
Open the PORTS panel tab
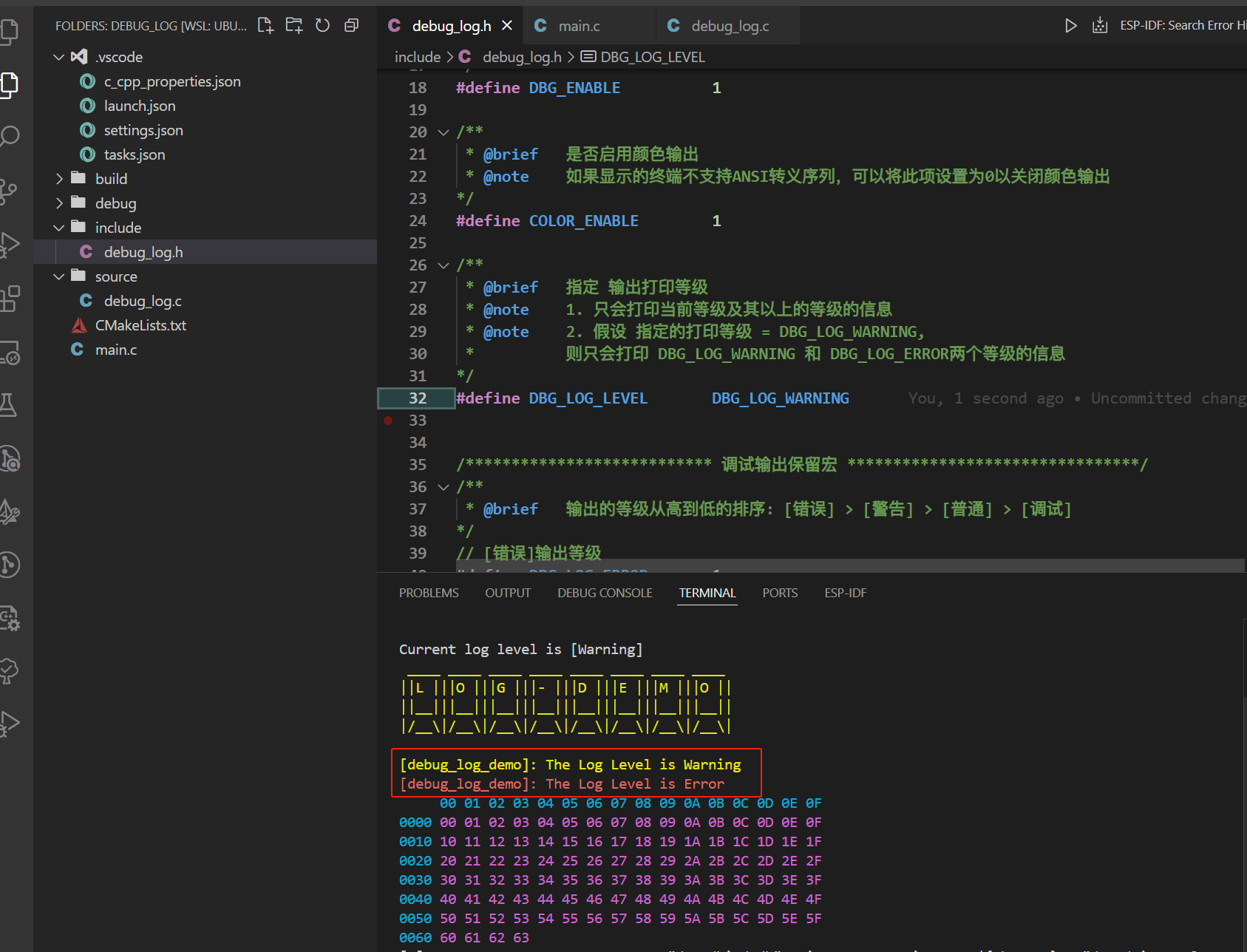[780, 593]
